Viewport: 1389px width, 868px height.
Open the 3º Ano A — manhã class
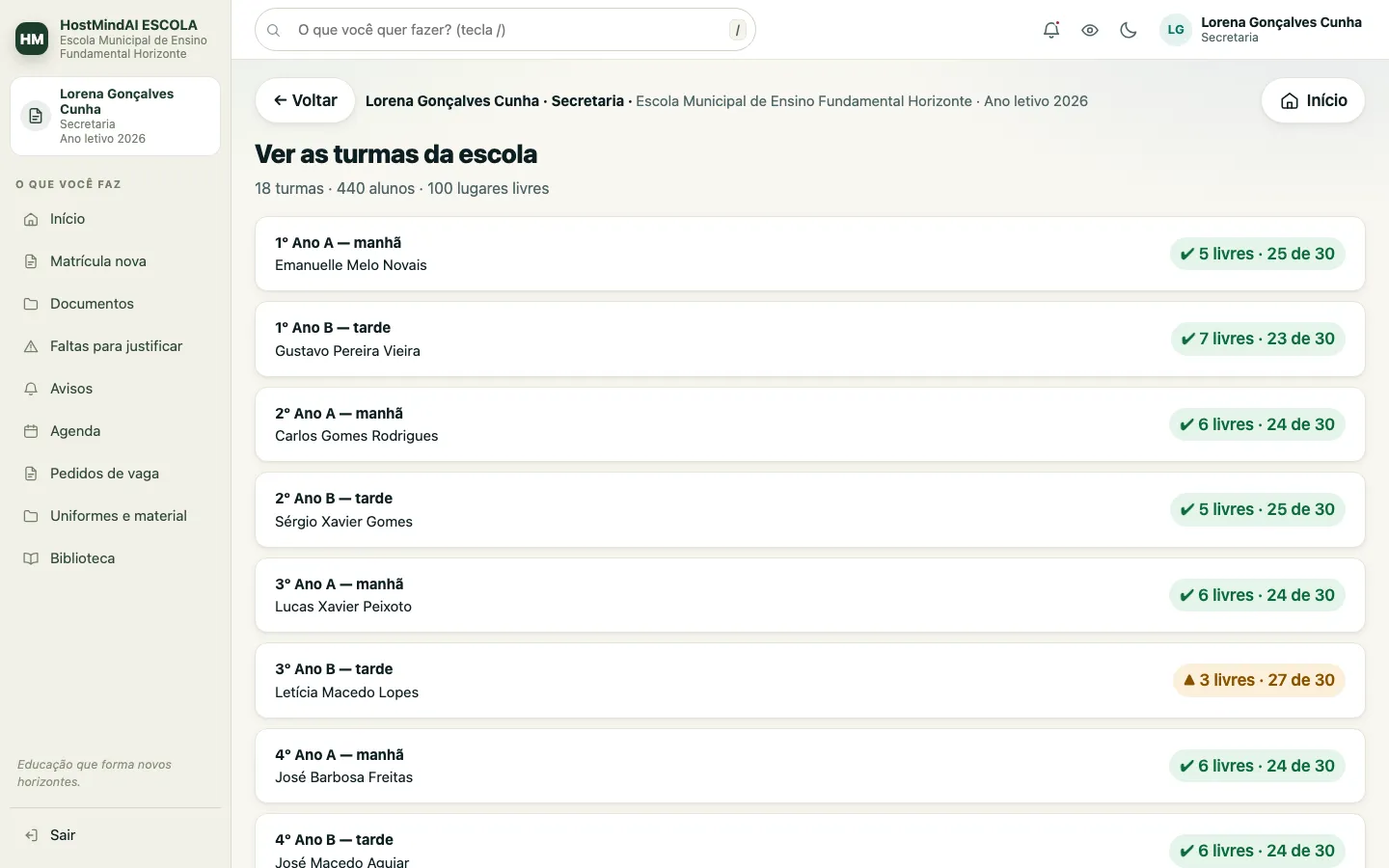coord(810,595)
